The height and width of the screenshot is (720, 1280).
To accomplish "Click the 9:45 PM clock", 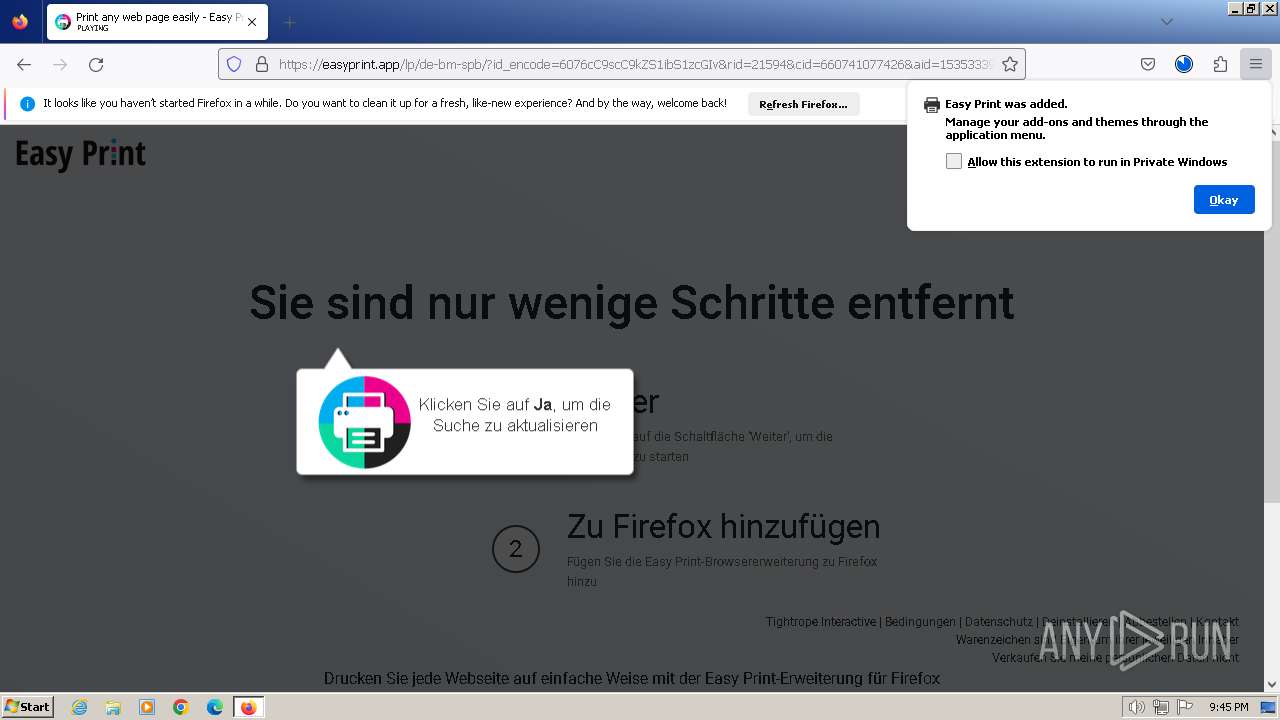I will pyautogui.click(x=1229, y=707).
